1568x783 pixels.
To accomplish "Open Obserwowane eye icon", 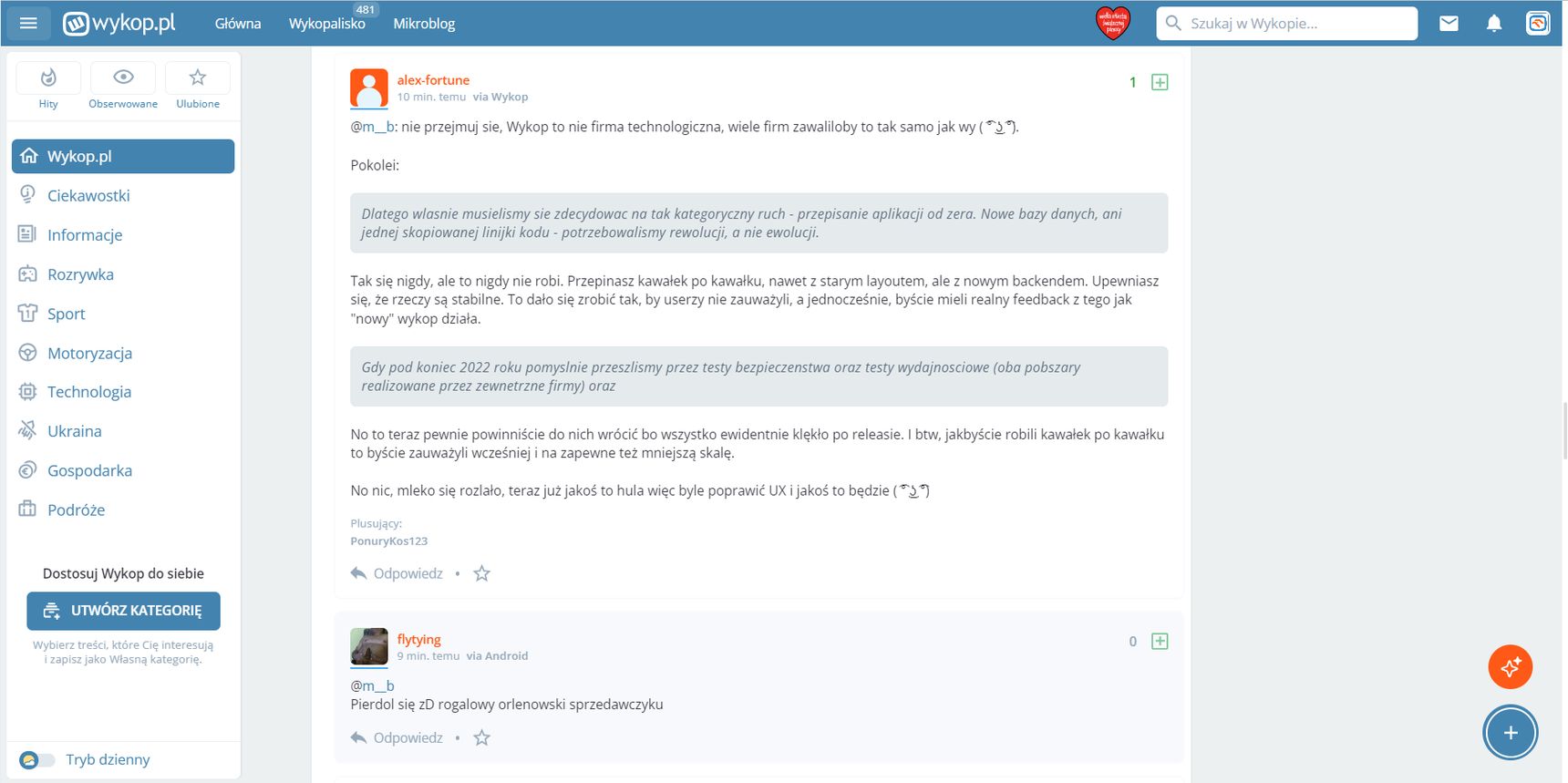I will [x=123, y=77].
